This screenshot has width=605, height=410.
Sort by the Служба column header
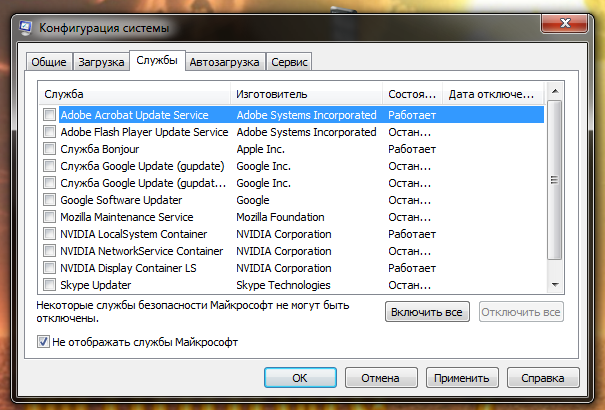coord(134,94)
